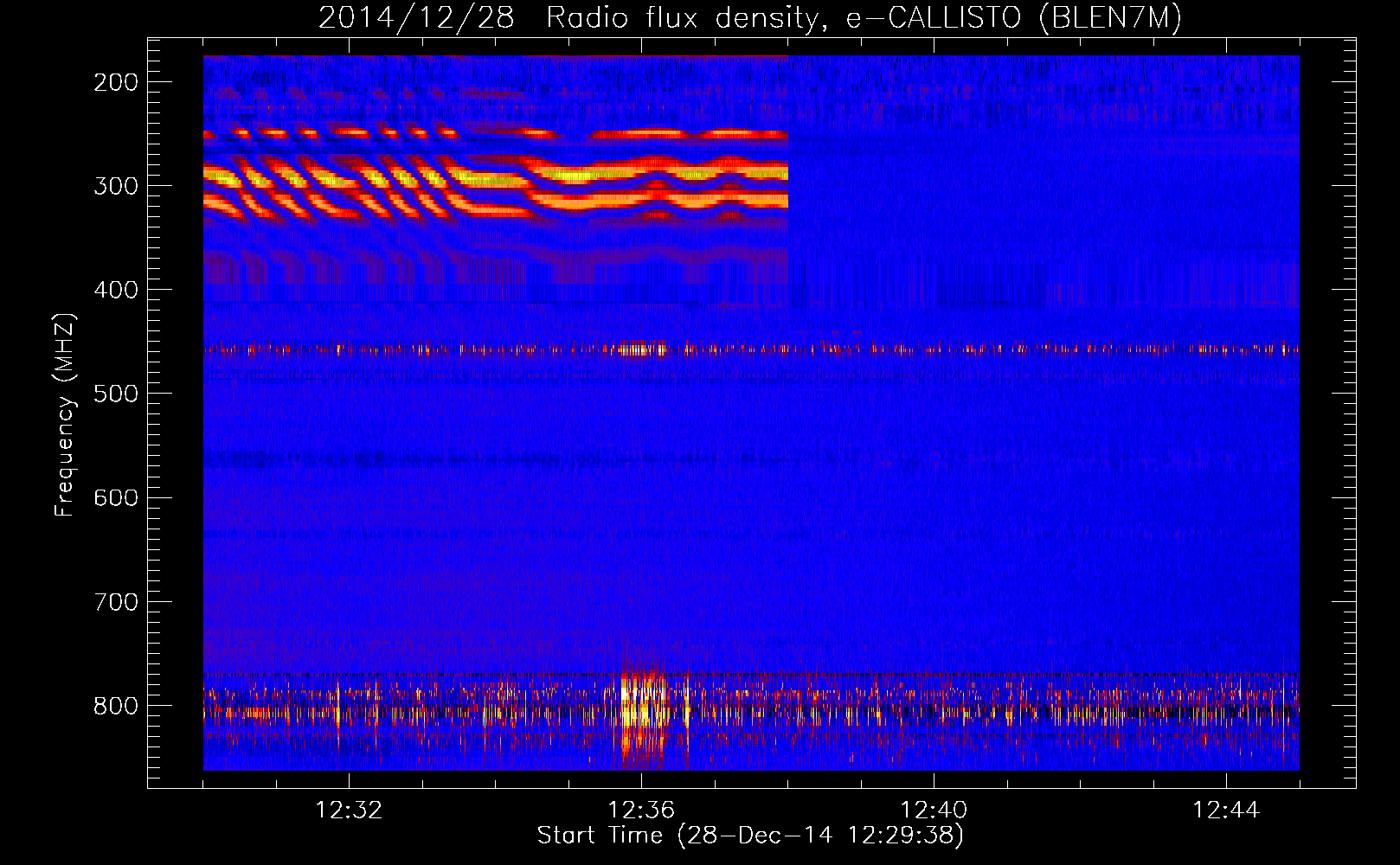Click the 200 frequency tick label
The height and width of the screenshot is (865, 1400).
(116, 82)
